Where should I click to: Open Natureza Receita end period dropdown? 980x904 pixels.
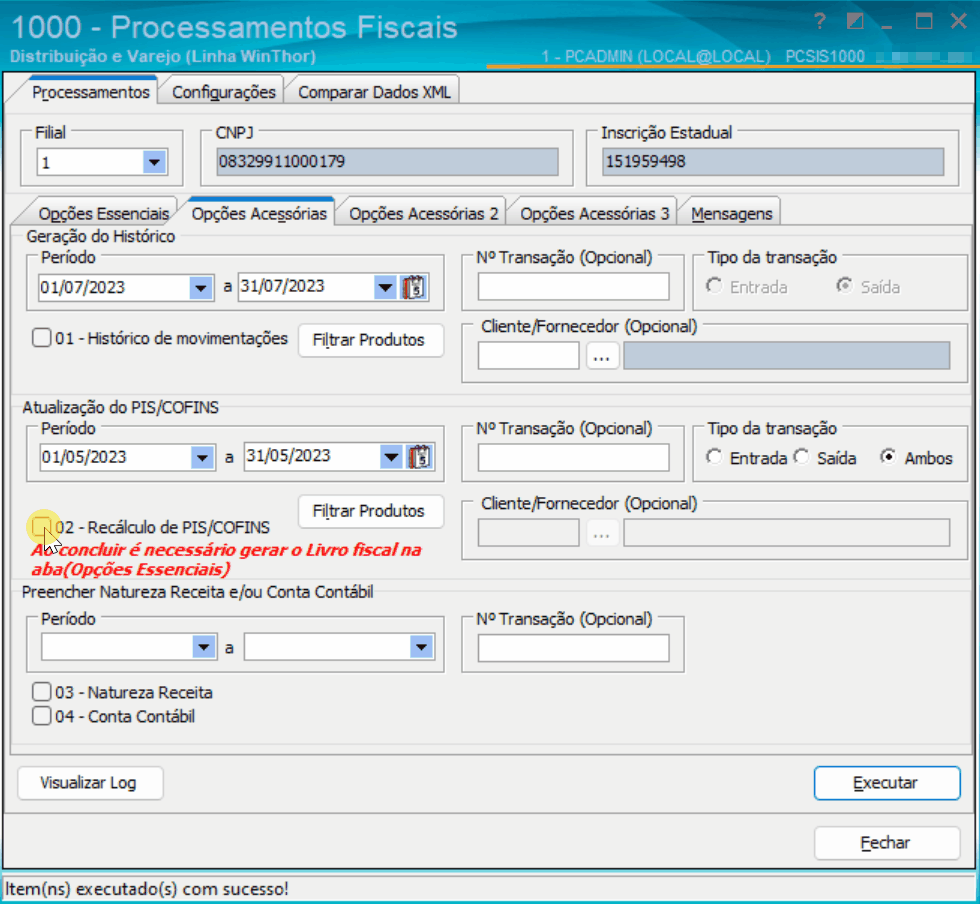point(421,647)
